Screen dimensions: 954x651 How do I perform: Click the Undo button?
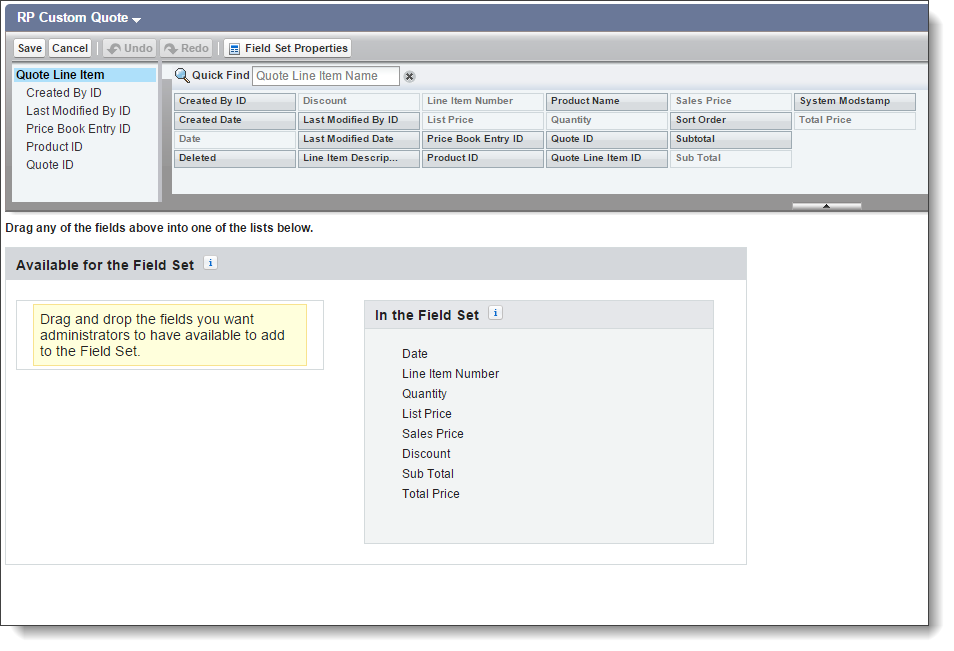130,48
